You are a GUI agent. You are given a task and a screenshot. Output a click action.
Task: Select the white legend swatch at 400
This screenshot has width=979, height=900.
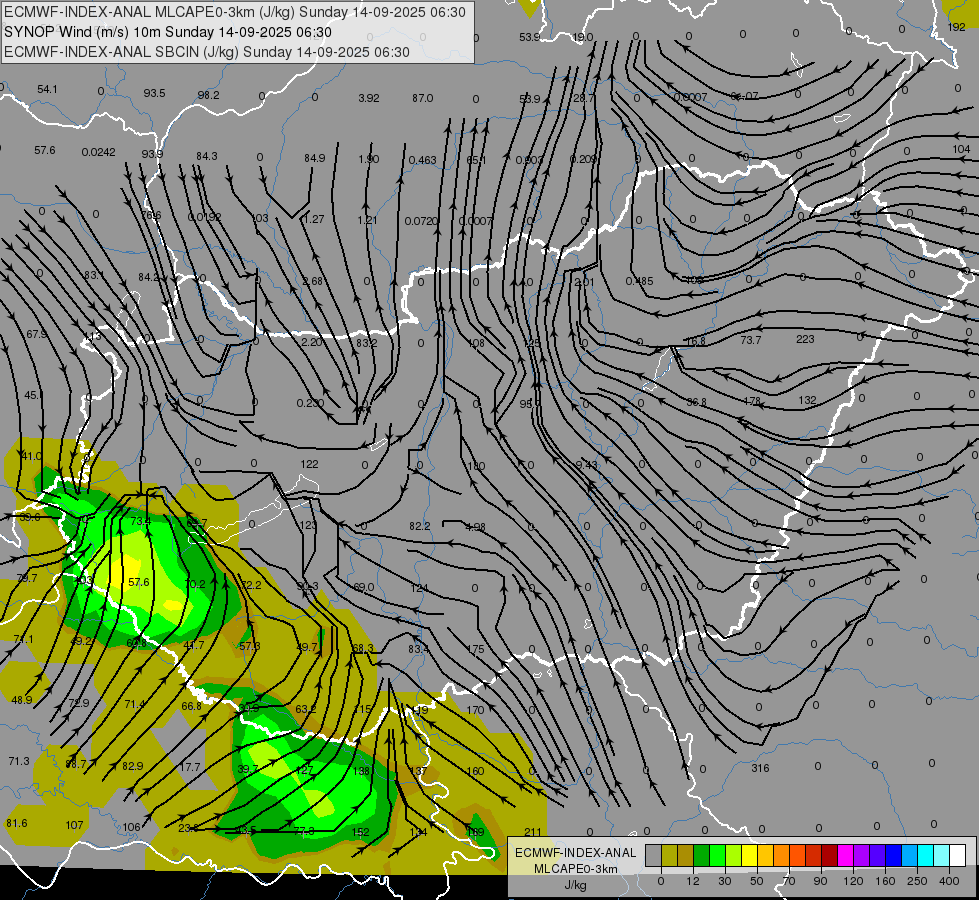[958, 855]
